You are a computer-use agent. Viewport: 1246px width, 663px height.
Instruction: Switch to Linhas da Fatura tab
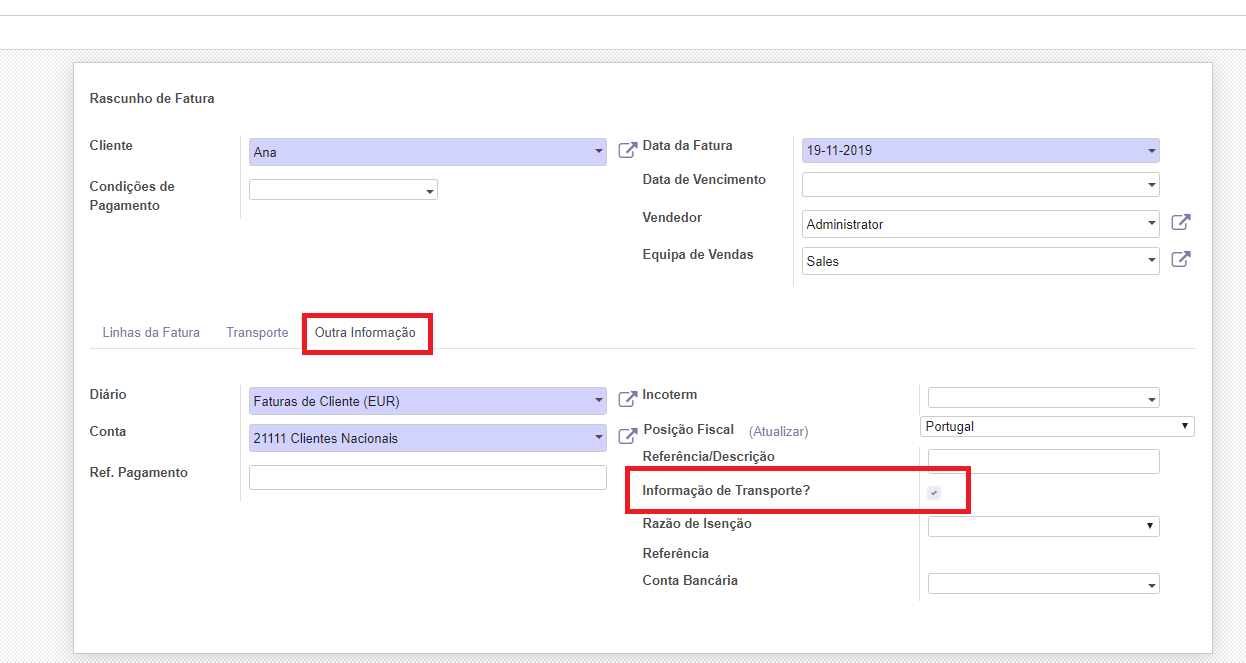pyautogui.click(x=151, y=333)
